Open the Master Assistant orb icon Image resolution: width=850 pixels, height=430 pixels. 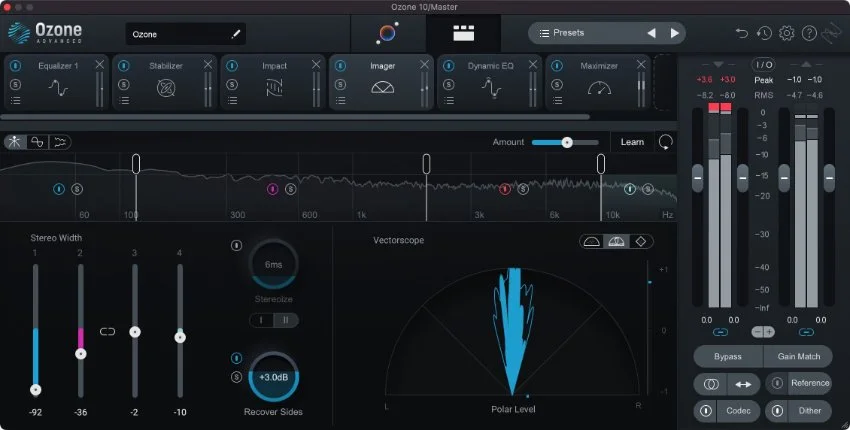pyautogui.click(x=387, y=33)
